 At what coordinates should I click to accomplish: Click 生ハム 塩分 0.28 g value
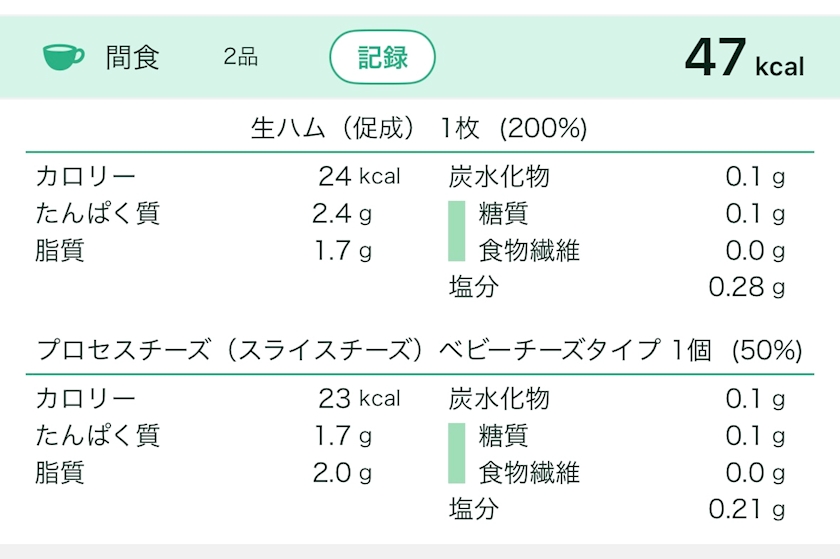tap(746, 288)
